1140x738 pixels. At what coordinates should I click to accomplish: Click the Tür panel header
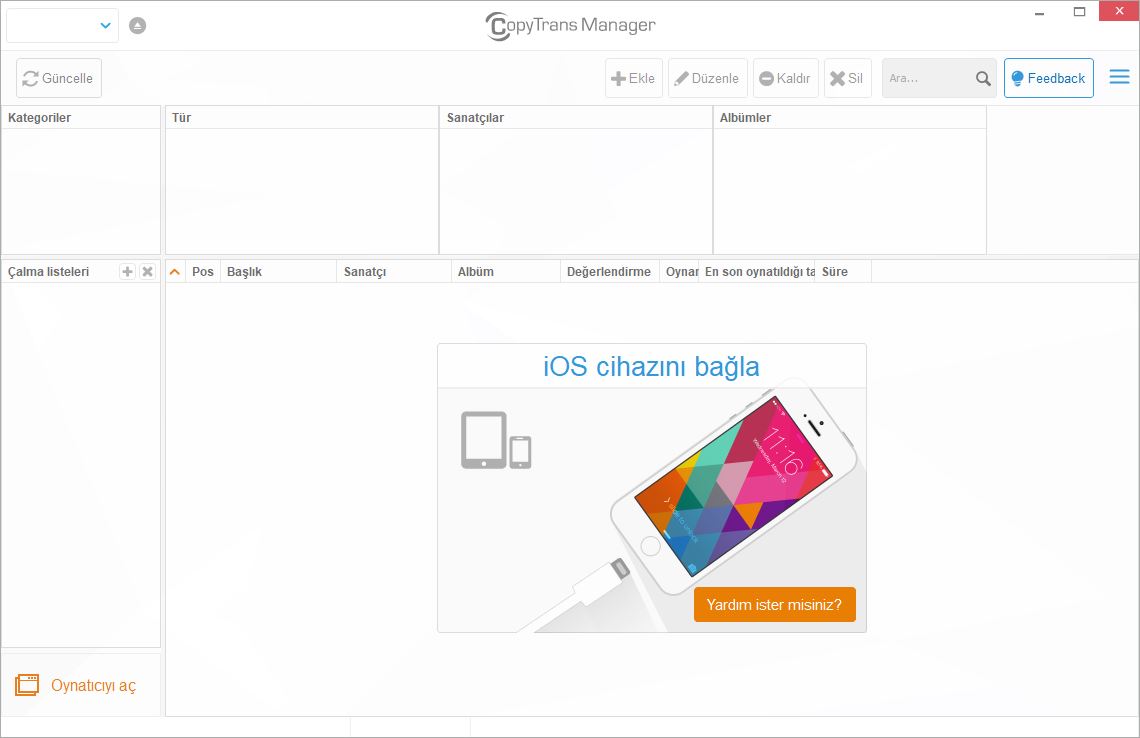[302, 118]
